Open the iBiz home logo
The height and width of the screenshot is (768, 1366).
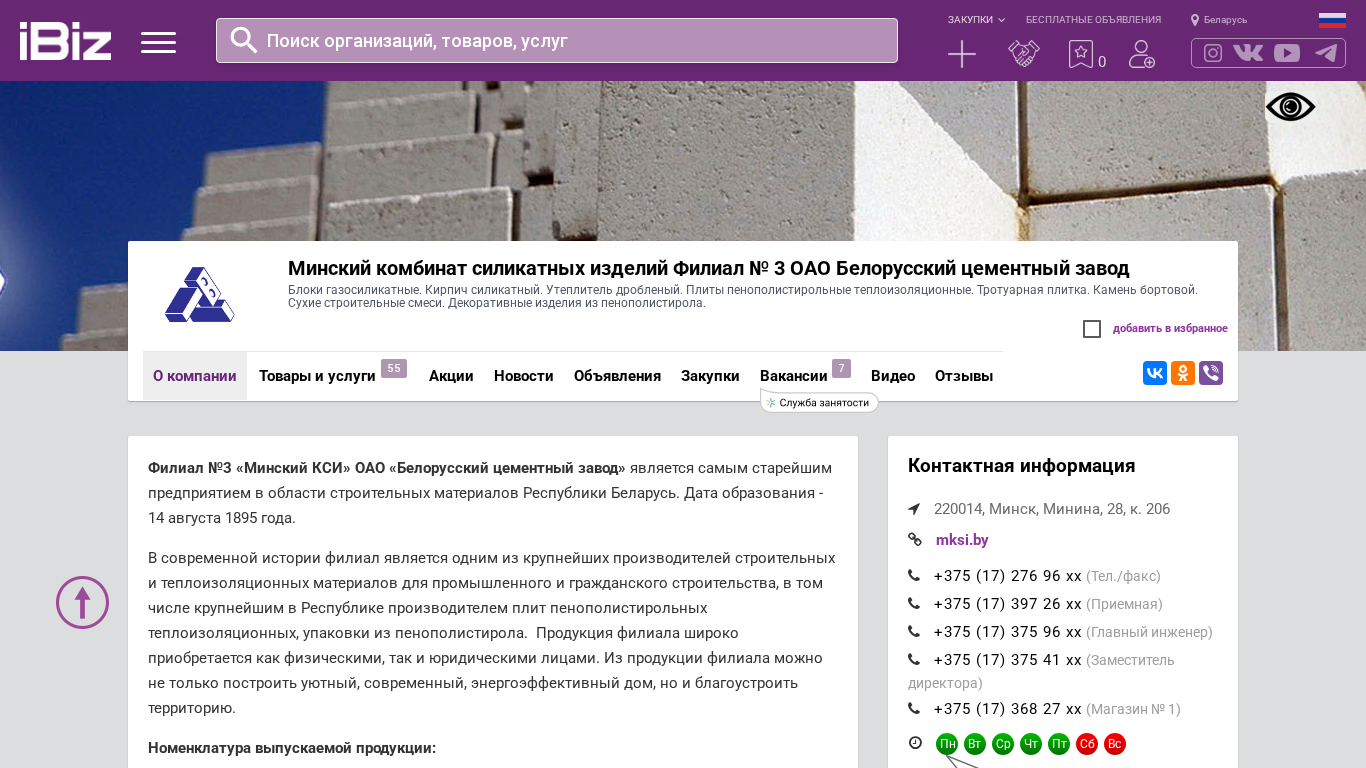[x=65, y=41]
